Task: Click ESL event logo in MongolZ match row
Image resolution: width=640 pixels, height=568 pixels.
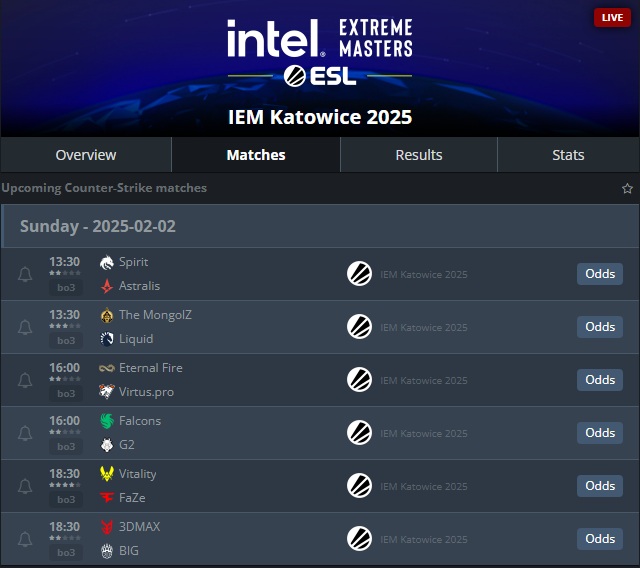Action: [x=359, y=327]
